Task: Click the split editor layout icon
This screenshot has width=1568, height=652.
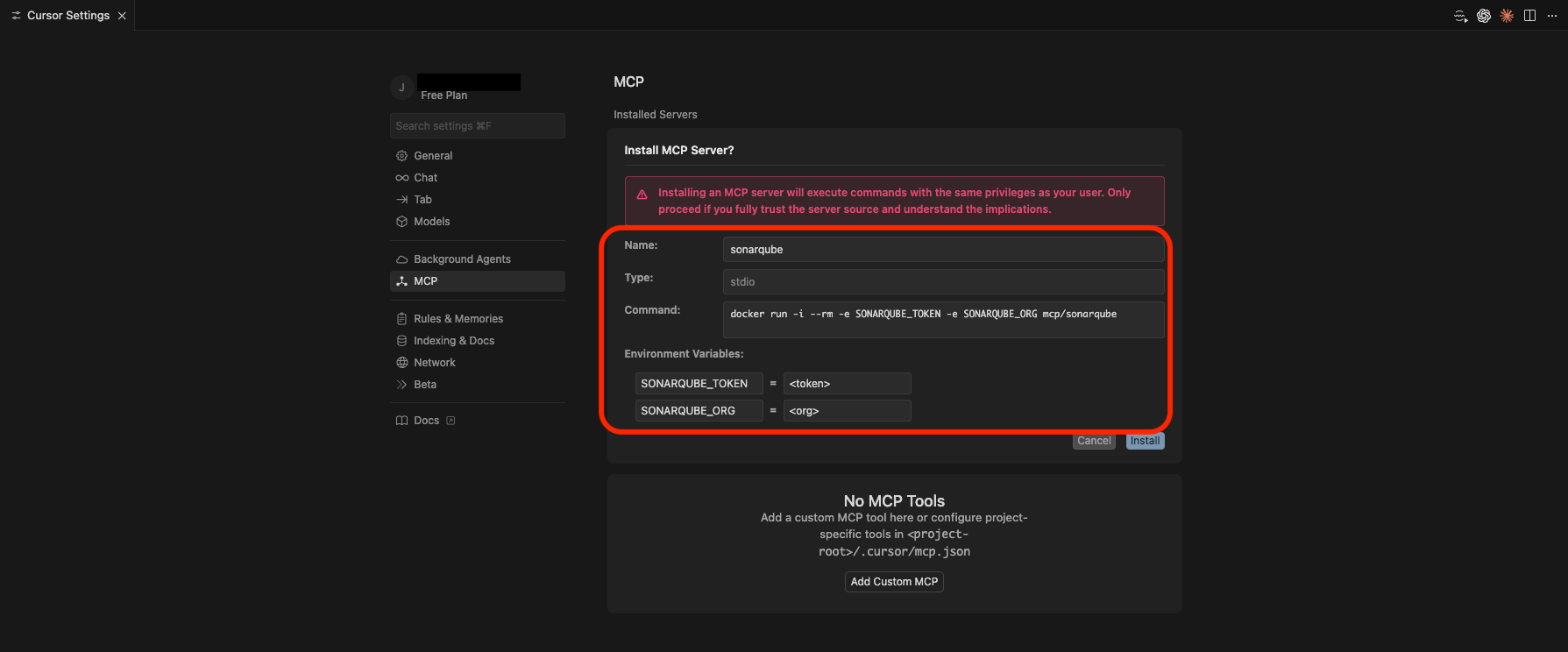Action: coord(1529,16)
